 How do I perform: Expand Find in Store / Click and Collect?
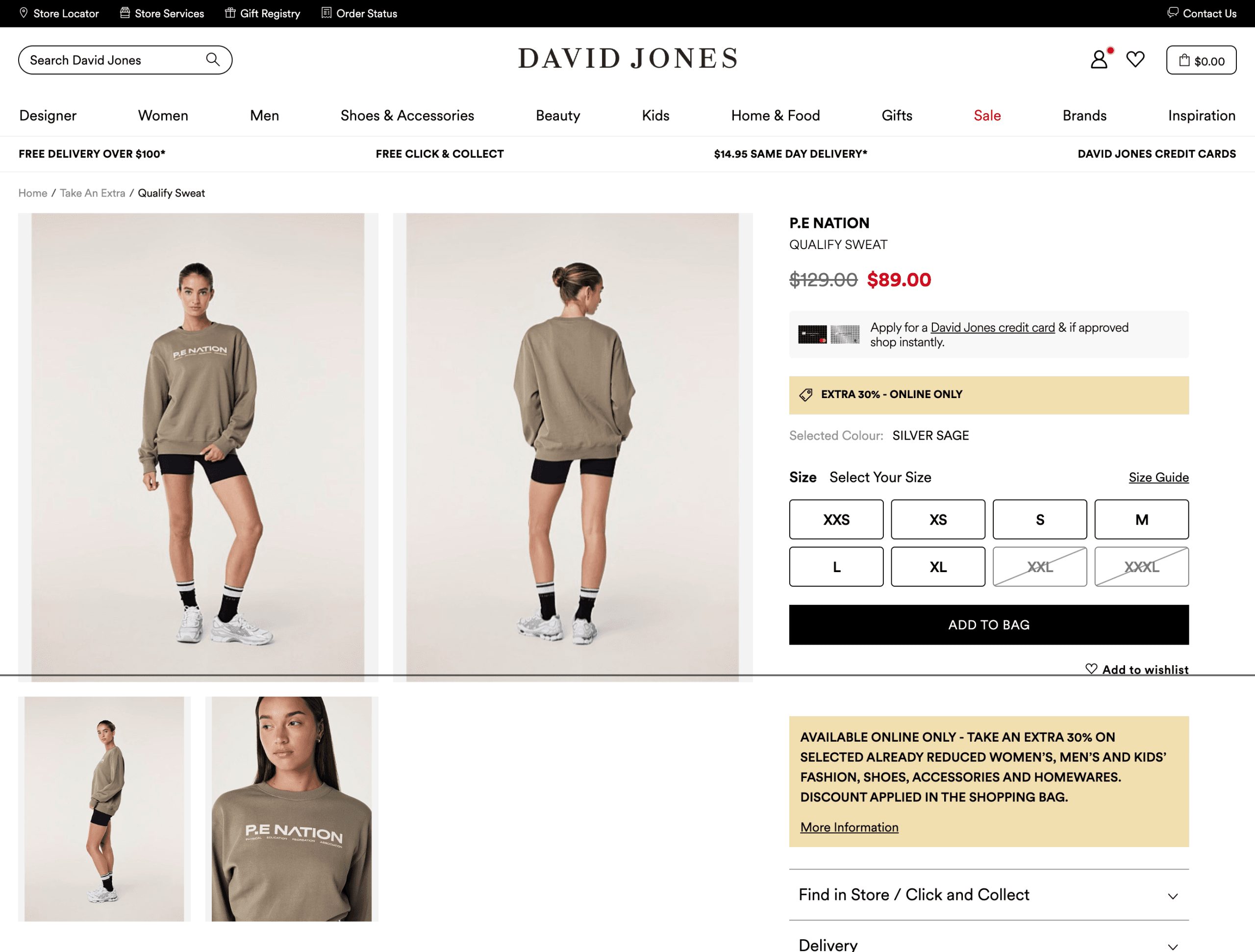tap(988, 895)
